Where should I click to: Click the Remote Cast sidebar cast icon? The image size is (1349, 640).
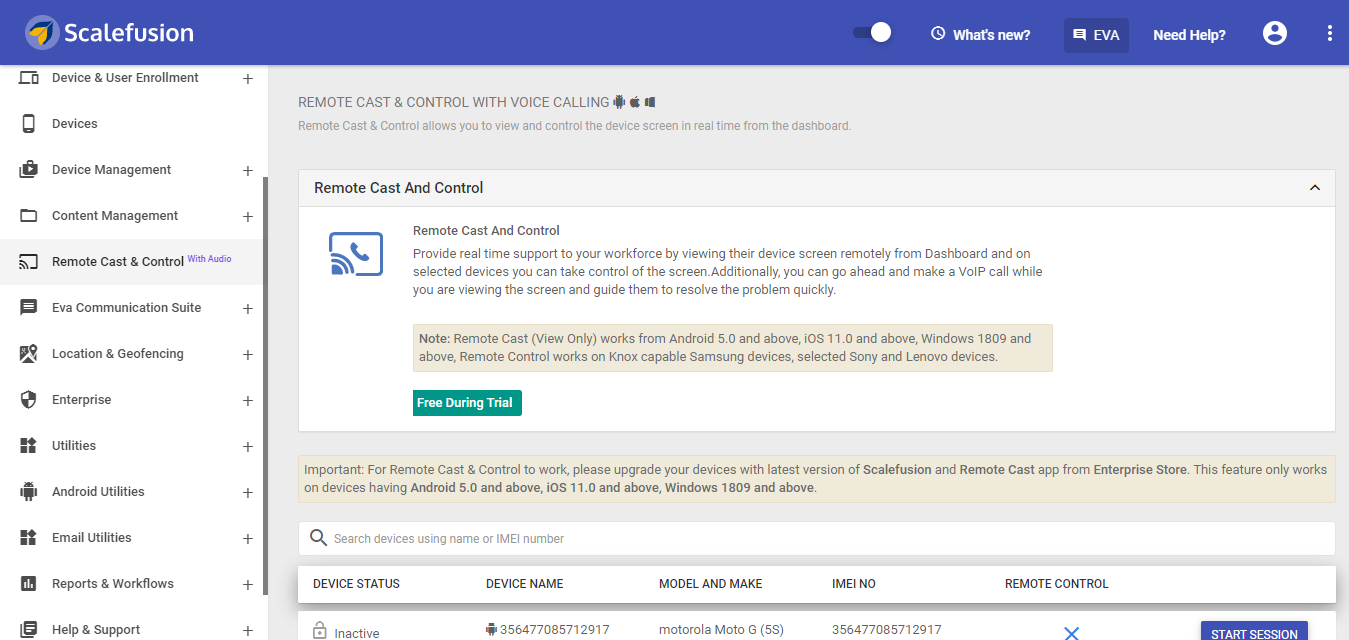pos(29,262)
